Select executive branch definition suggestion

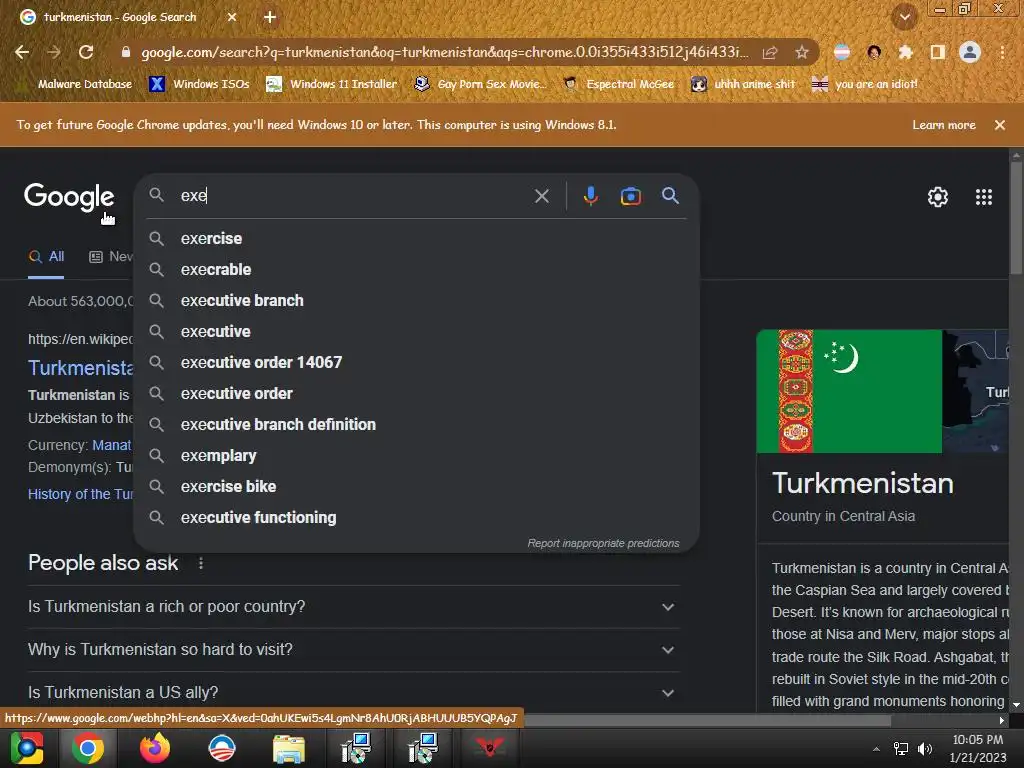(417, 424)
